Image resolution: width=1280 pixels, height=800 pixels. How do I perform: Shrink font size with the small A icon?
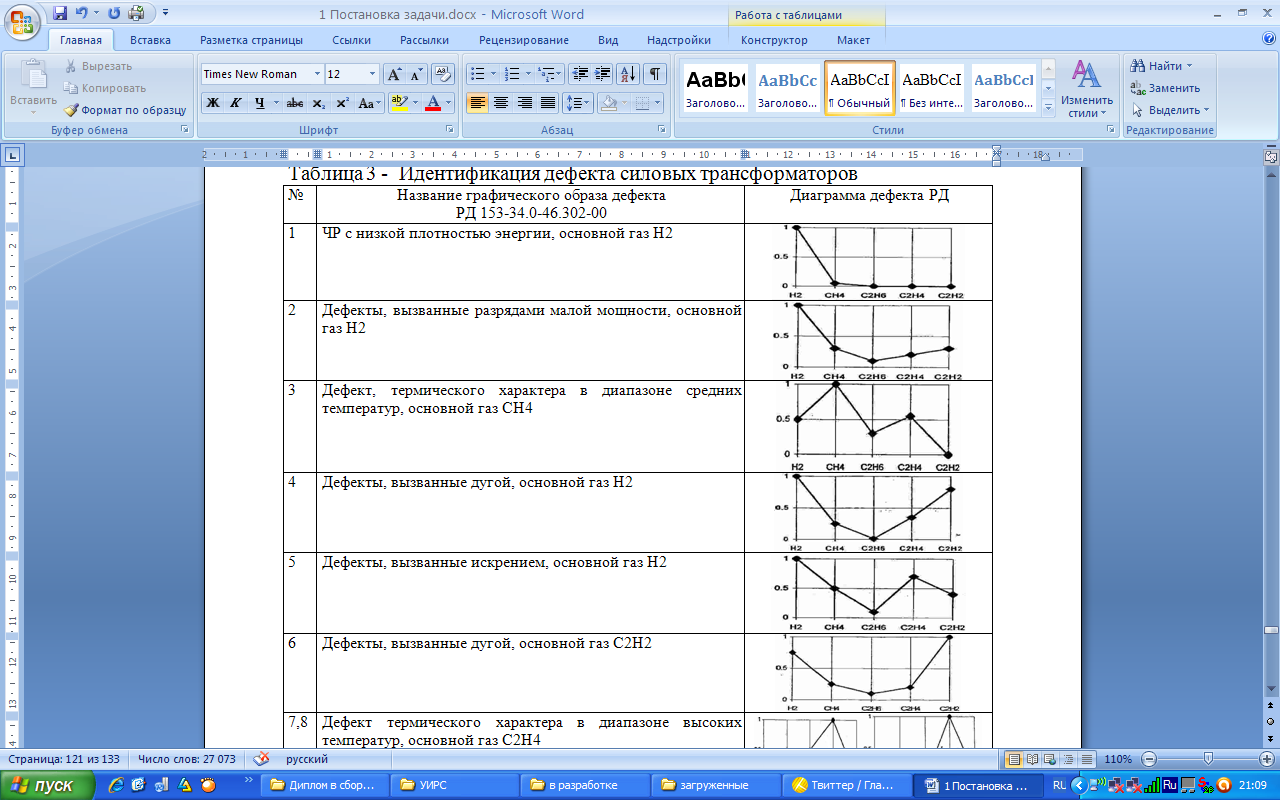pyautogui.click(x=416, y=74)
